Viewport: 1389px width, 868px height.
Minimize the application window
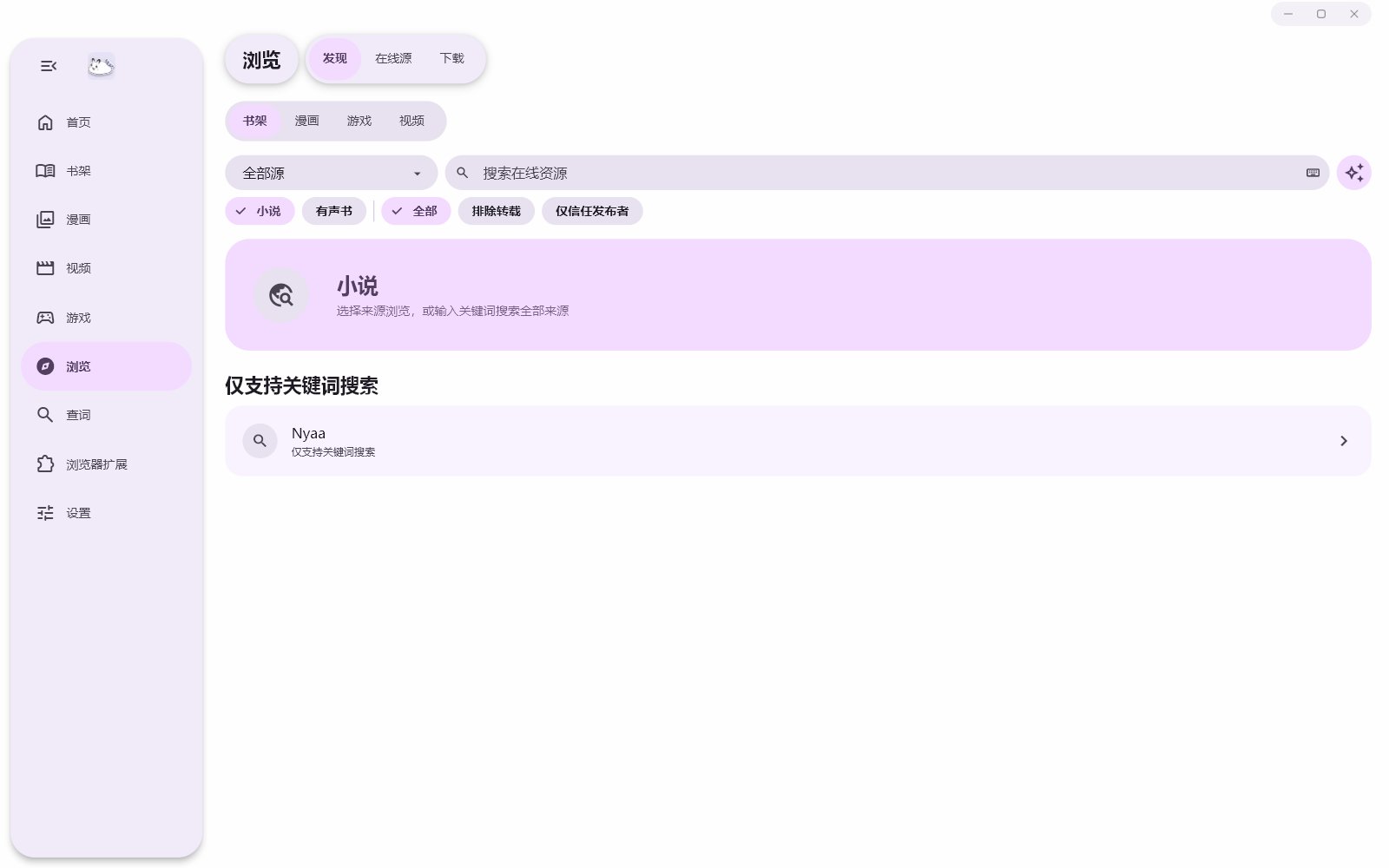(x=1288, y=14)
